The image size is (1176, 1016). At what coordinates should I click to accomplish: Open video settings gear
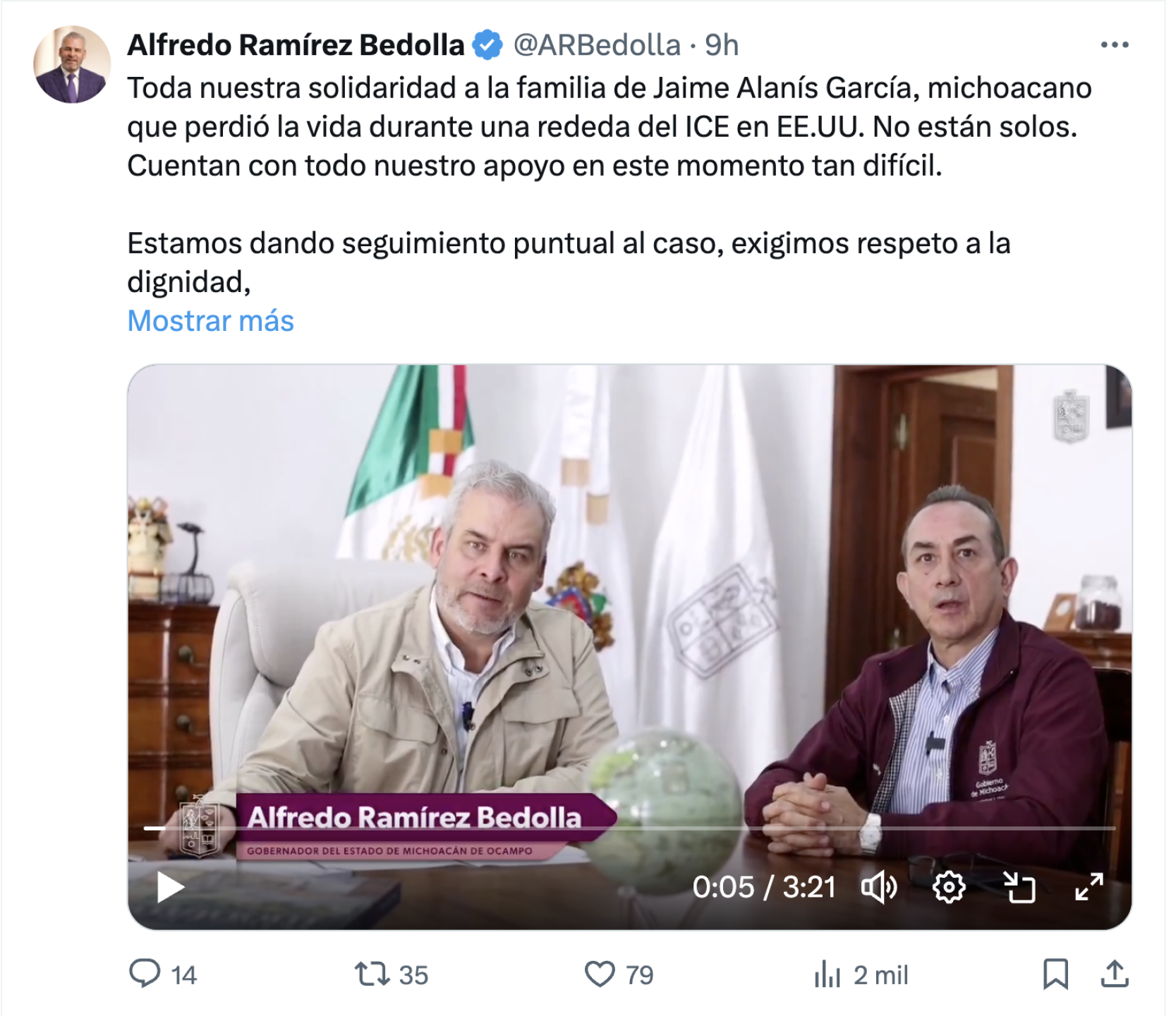[949, 887]
